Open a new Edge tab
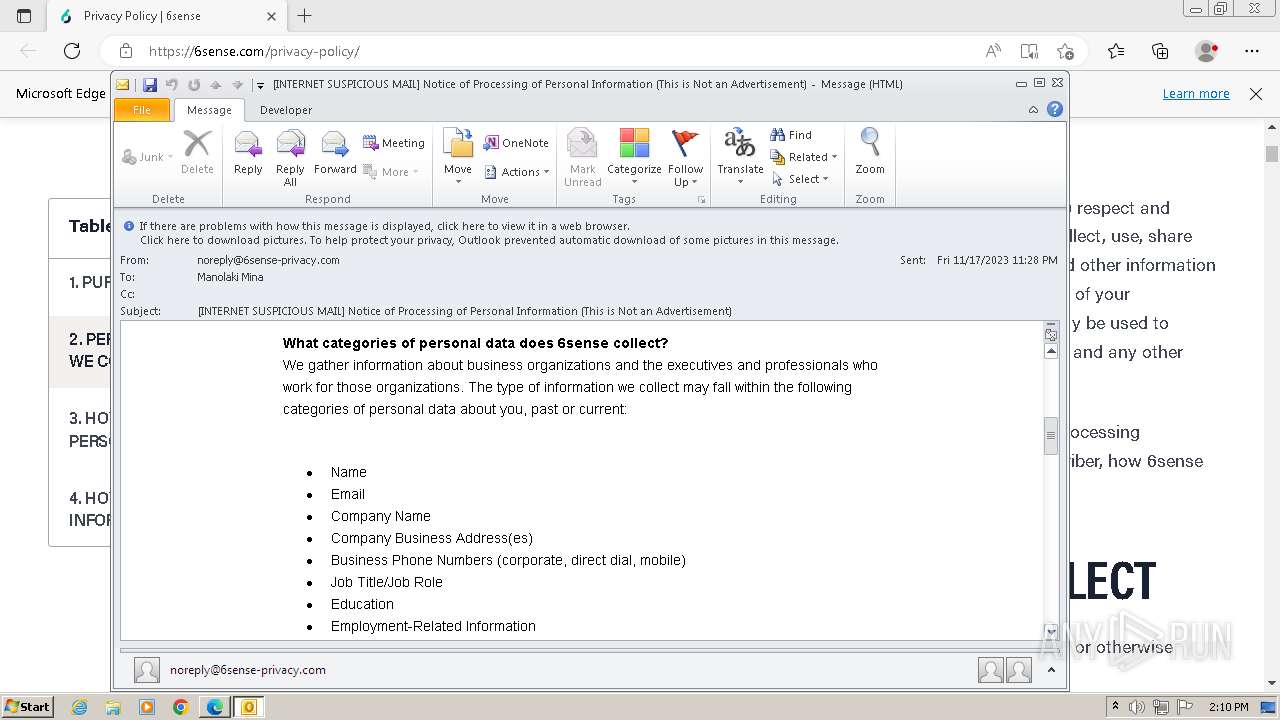 305,16
